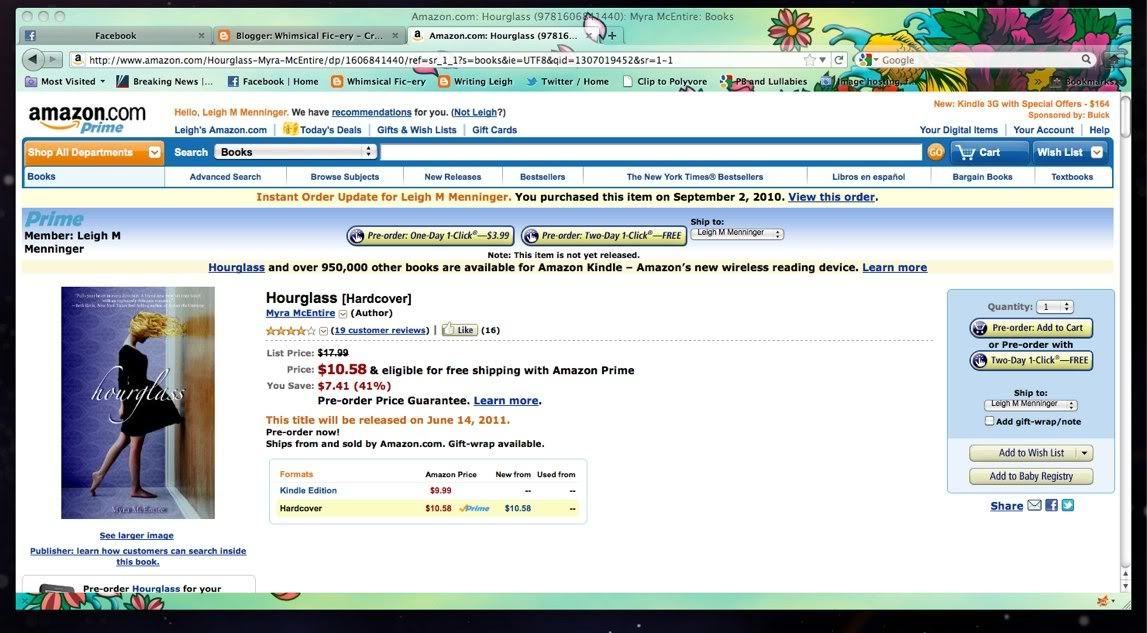Open the 19 customer reviews link
1147x633 pixels.
point(380,330)
